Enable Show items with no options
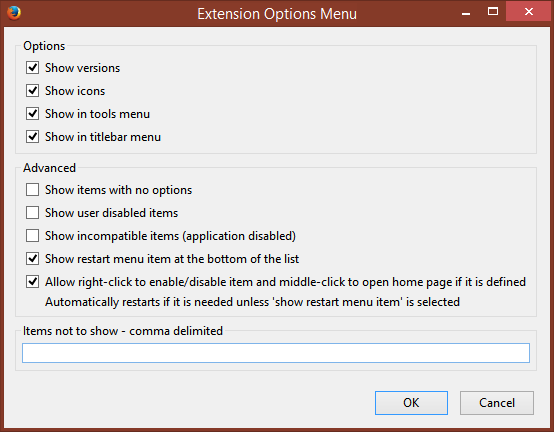The height and width of the screenshot is (432, 554). tap(33, 190)
